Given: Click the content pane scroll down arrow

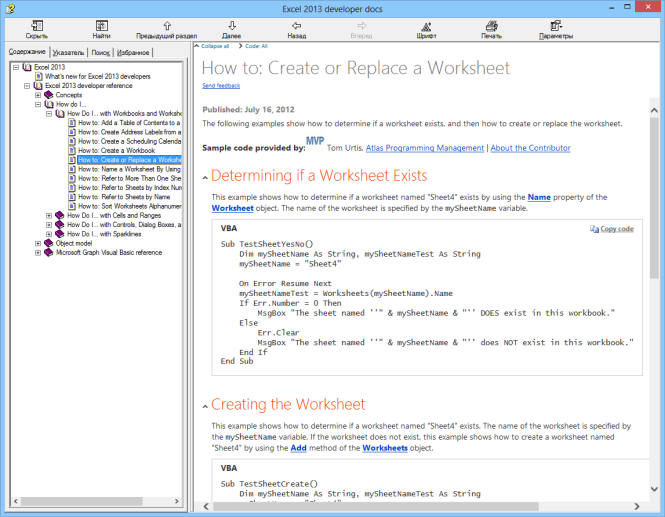Looking at the screenshot, I should 654,489.
